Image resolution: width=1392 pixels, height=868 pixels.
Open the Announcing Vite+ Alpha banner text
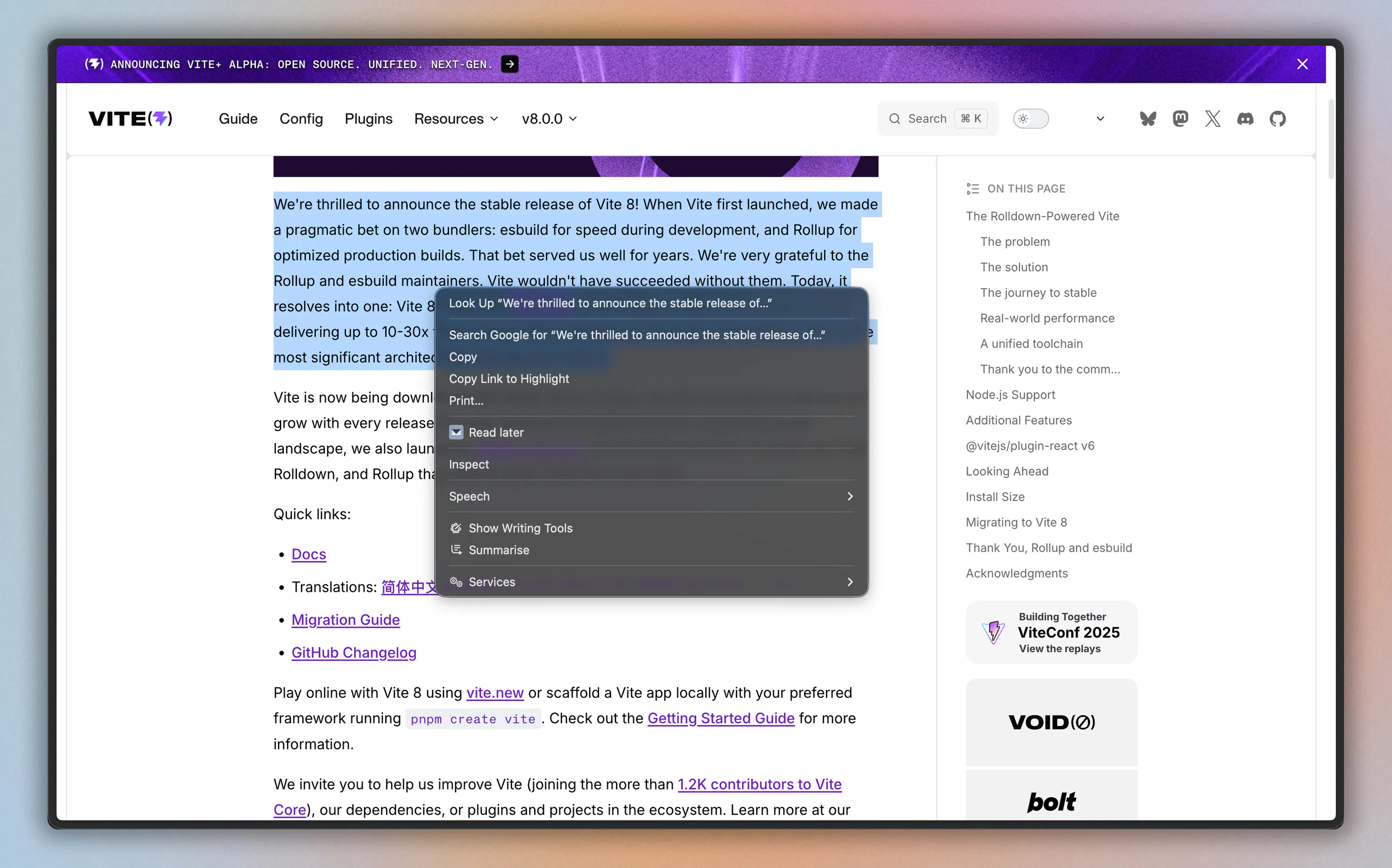click(301, 64)
